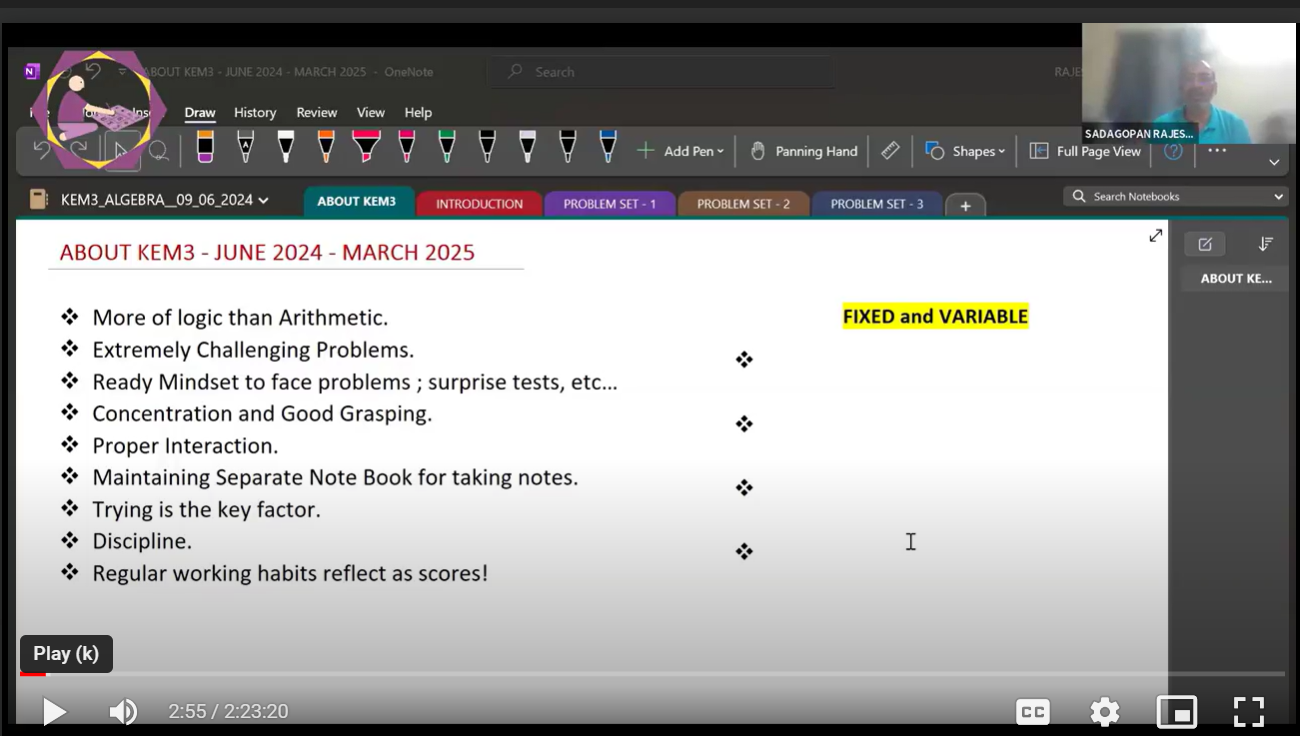Open the Shapes dropdown
Image resolution: width=1300 pixels, height=736 pixels.
(965, 151)
